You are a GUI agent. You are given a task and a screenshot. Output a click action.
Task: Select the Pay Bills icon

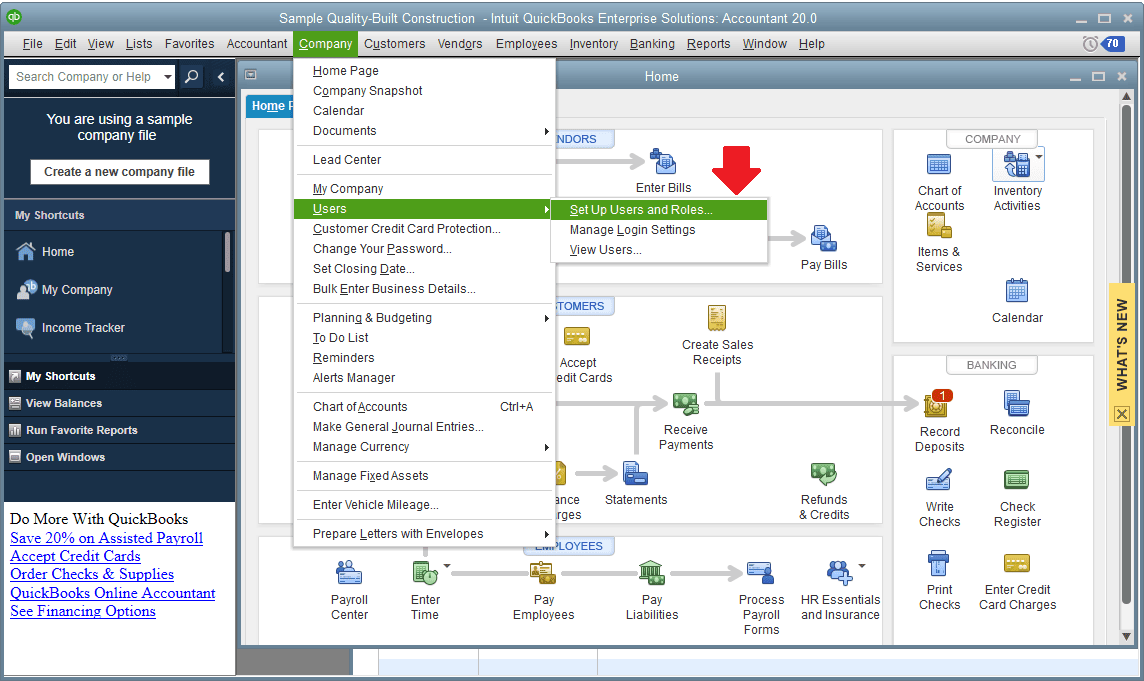click(823, 236)
